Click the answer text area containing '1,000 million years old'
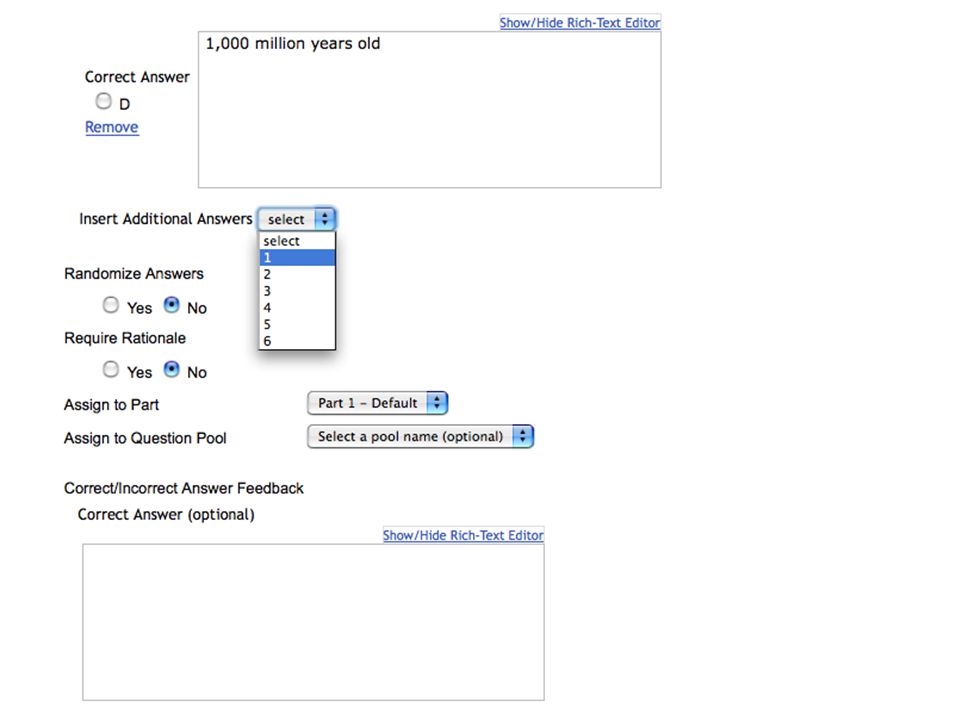Viewport: 960px width, 720px height. [429, 110]
